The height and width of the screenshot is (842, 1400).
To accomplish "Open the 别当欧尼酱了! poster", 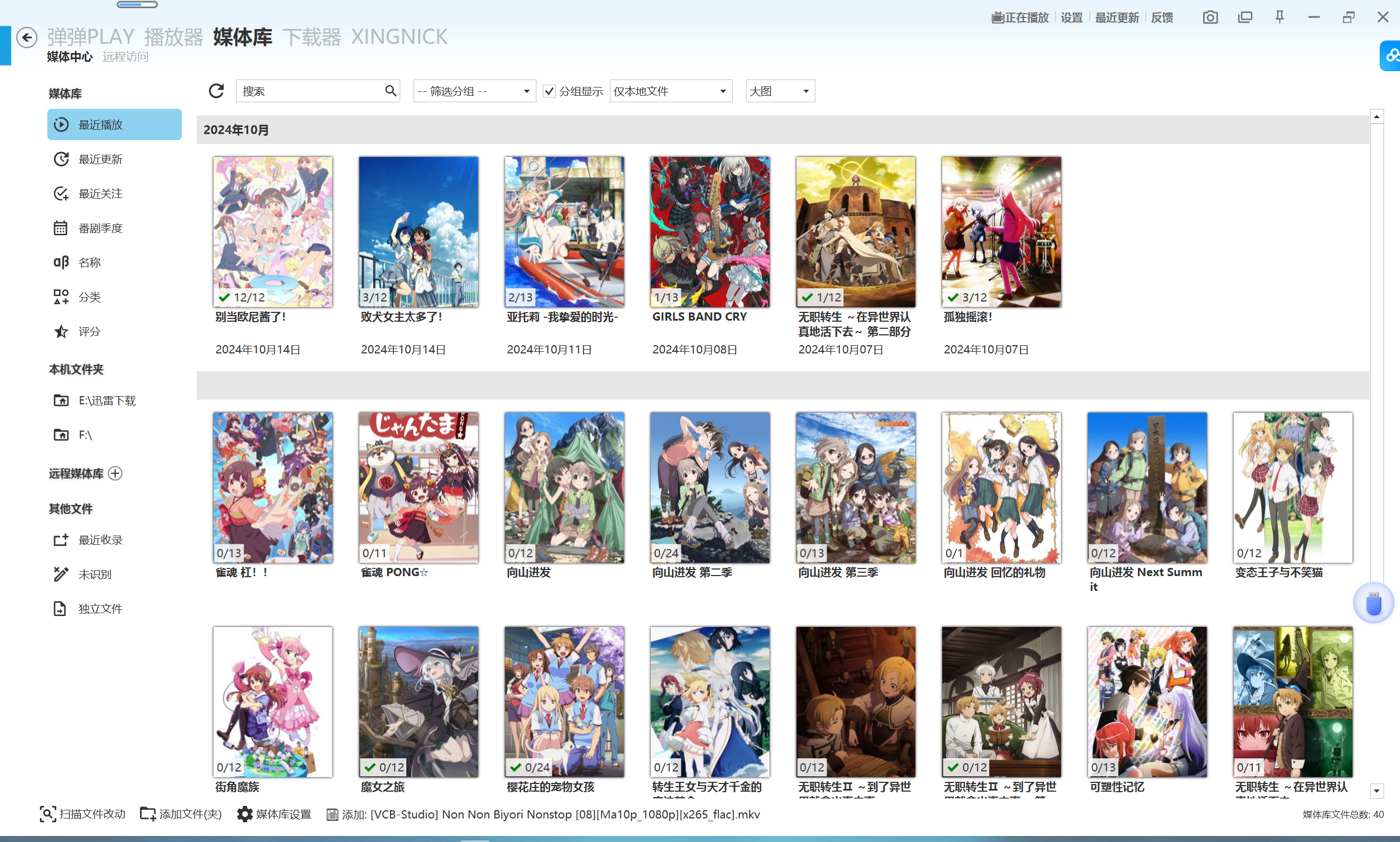I will (273, 232).
